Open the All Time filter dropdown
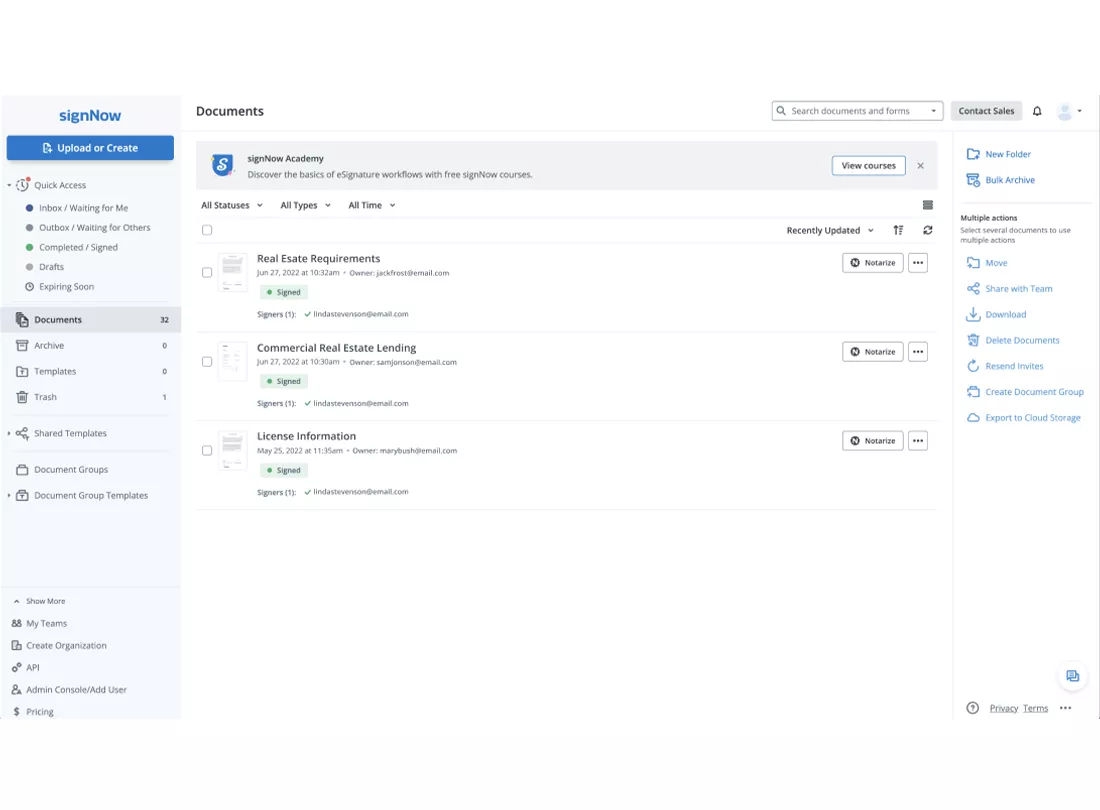The height and width of the screenshot is (810, 1100). (372, 205)
